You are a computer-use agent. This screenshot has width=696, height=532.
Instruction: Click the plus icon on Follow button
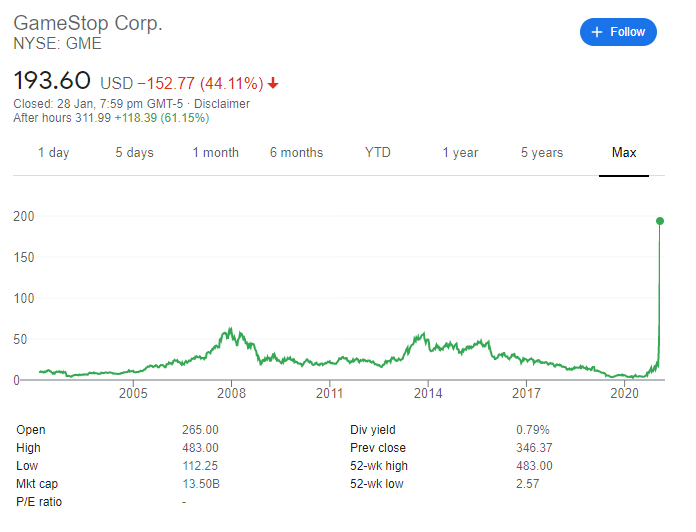click(597, 32)
